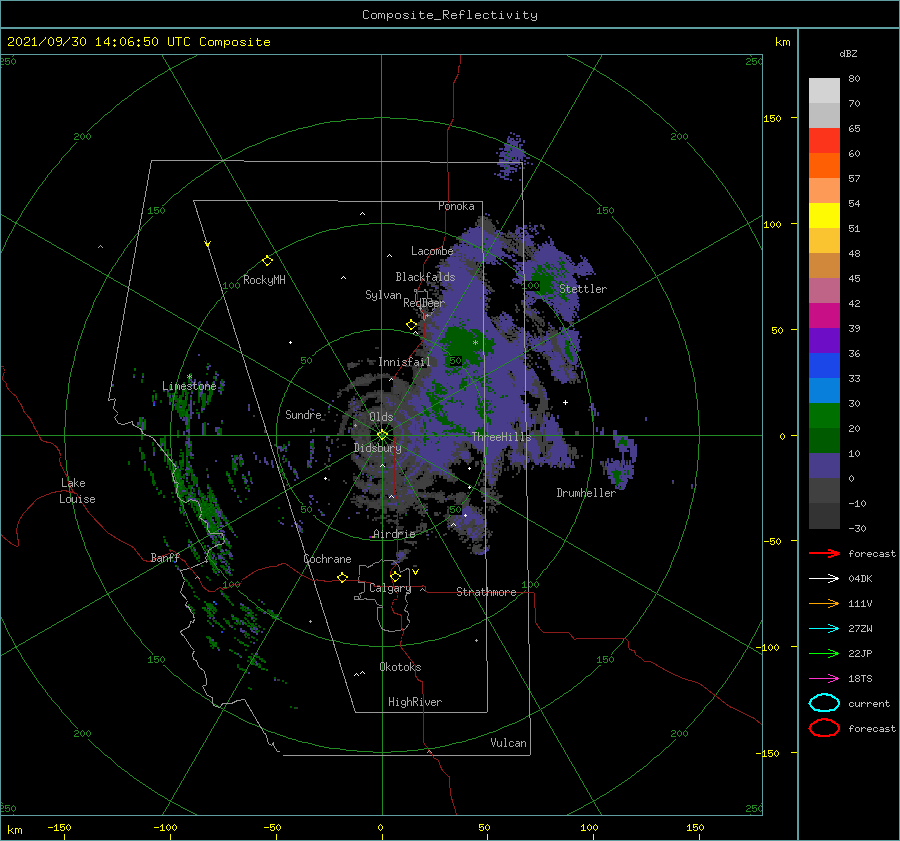900x841 pixels.
Task: Select the light gray 70-80 dBZ swatch
Action: [x=824, y=91]
